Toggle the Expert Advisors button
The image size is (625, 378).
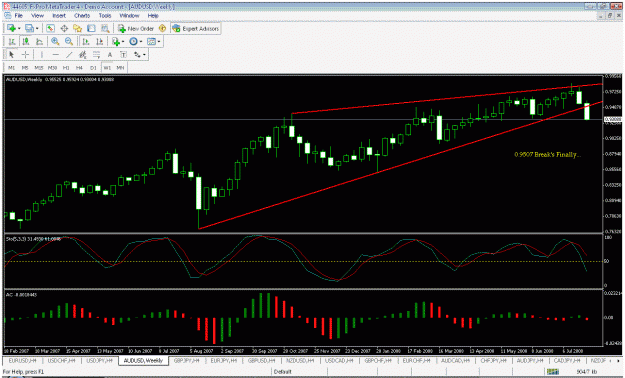coord(195,28)
